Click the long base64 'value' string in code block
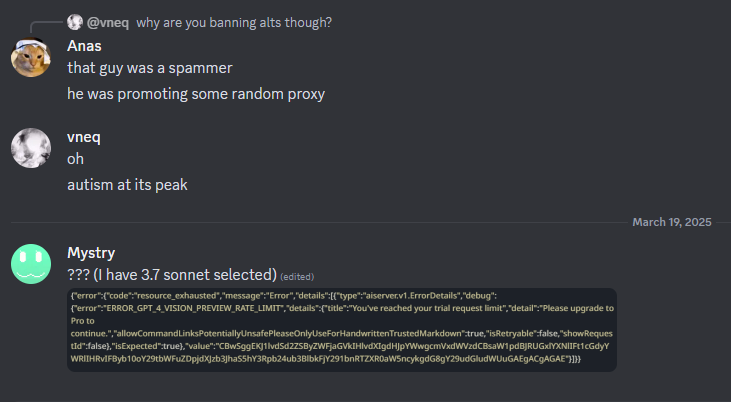Image resolution: width=731 pixels, height=402 pixels. tap(340, 352)
